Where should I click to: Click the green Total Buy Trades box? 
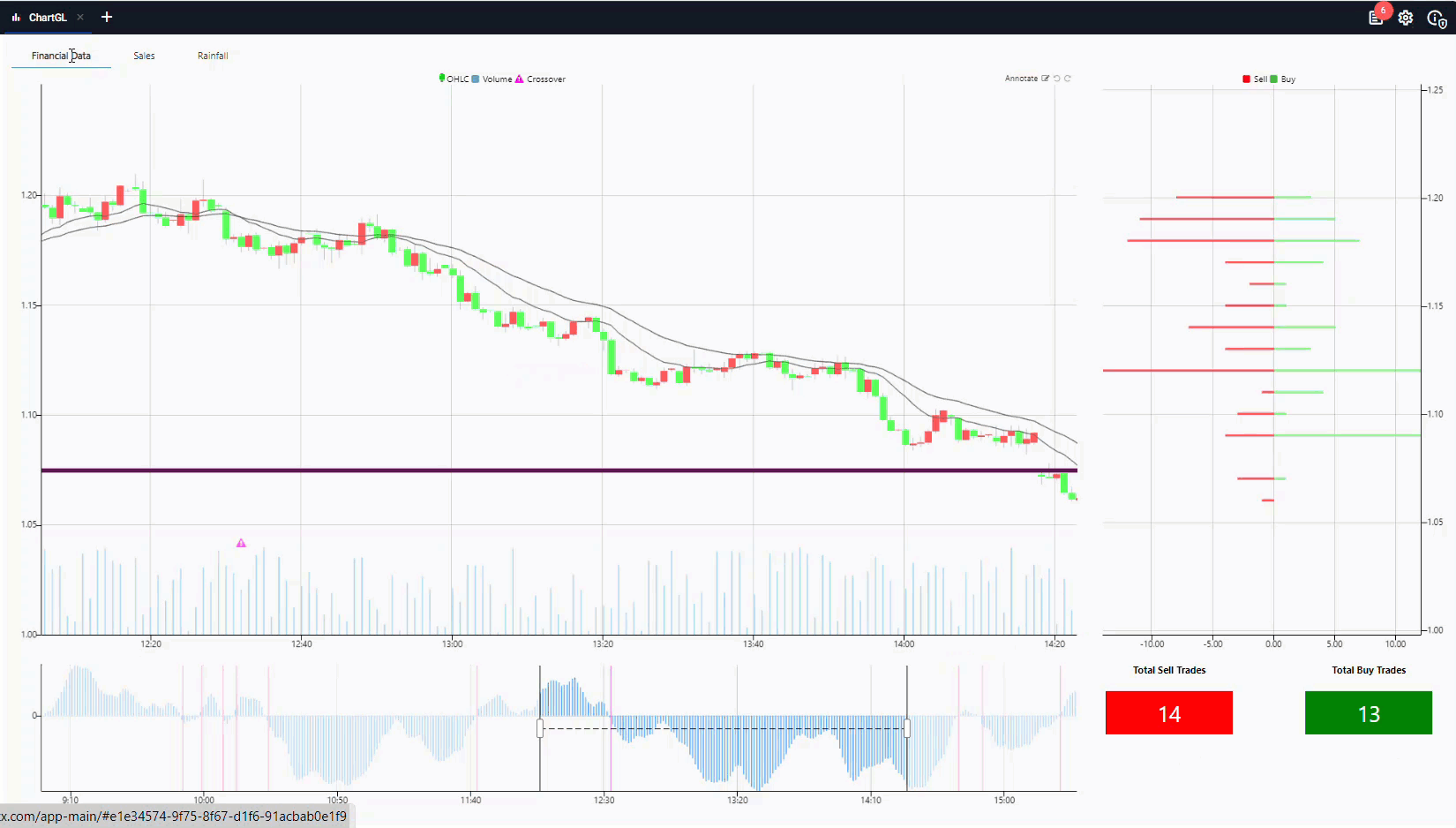(1368, 713)
